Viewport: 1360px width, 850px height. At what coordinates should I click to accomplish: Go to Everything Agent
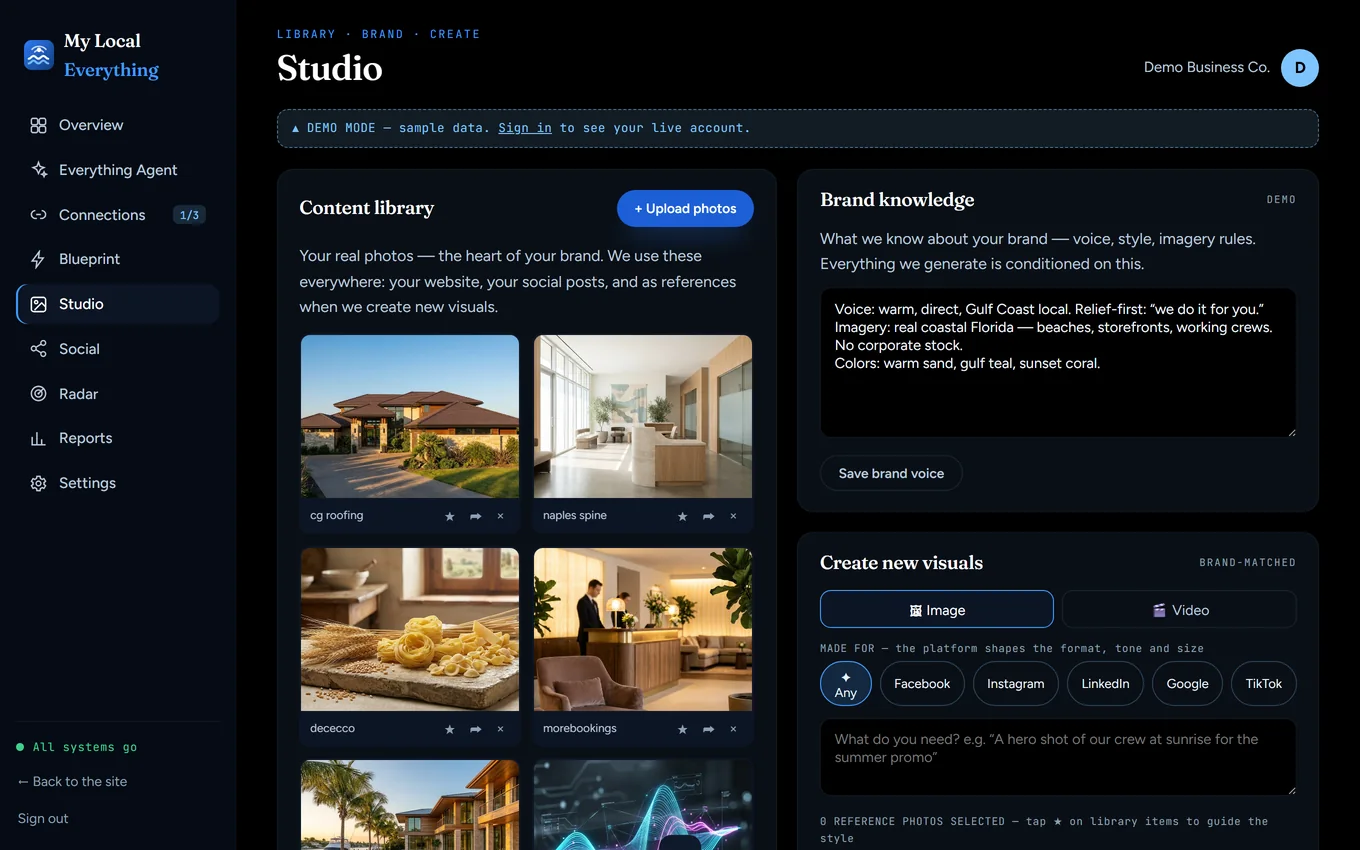pos(118,170)
